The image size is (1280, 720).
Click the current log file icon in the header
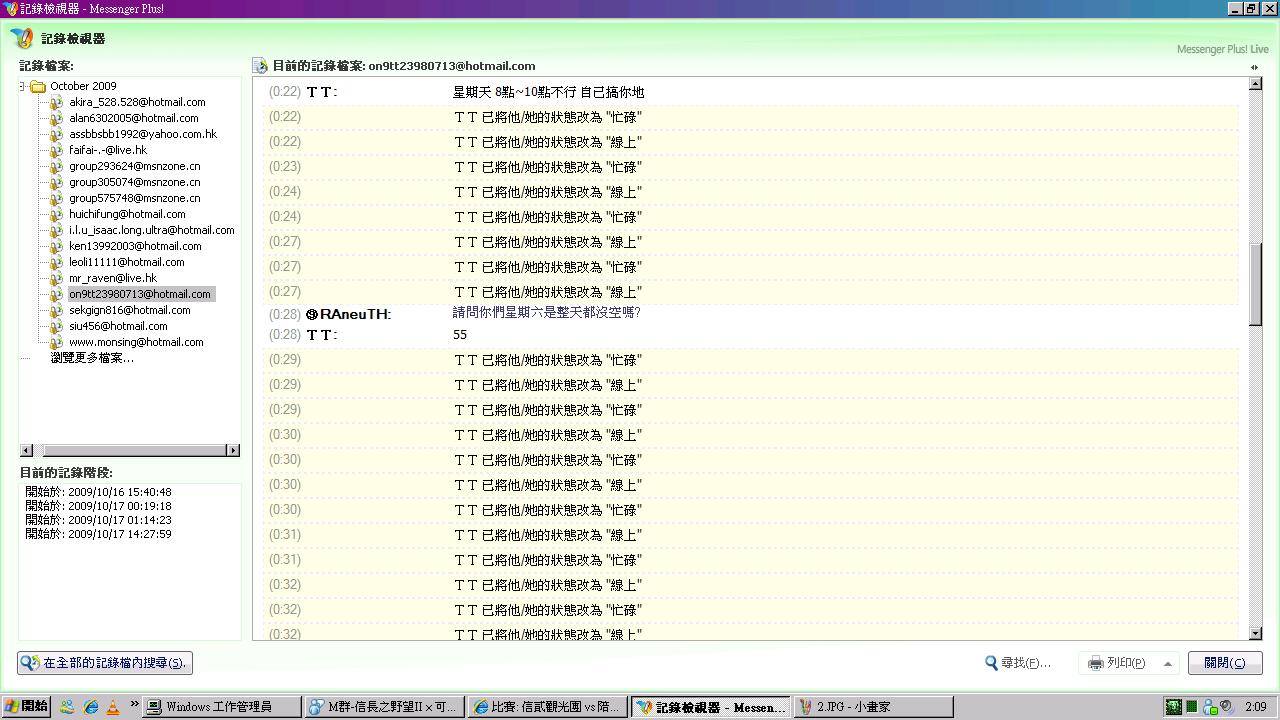pos(260,66)
